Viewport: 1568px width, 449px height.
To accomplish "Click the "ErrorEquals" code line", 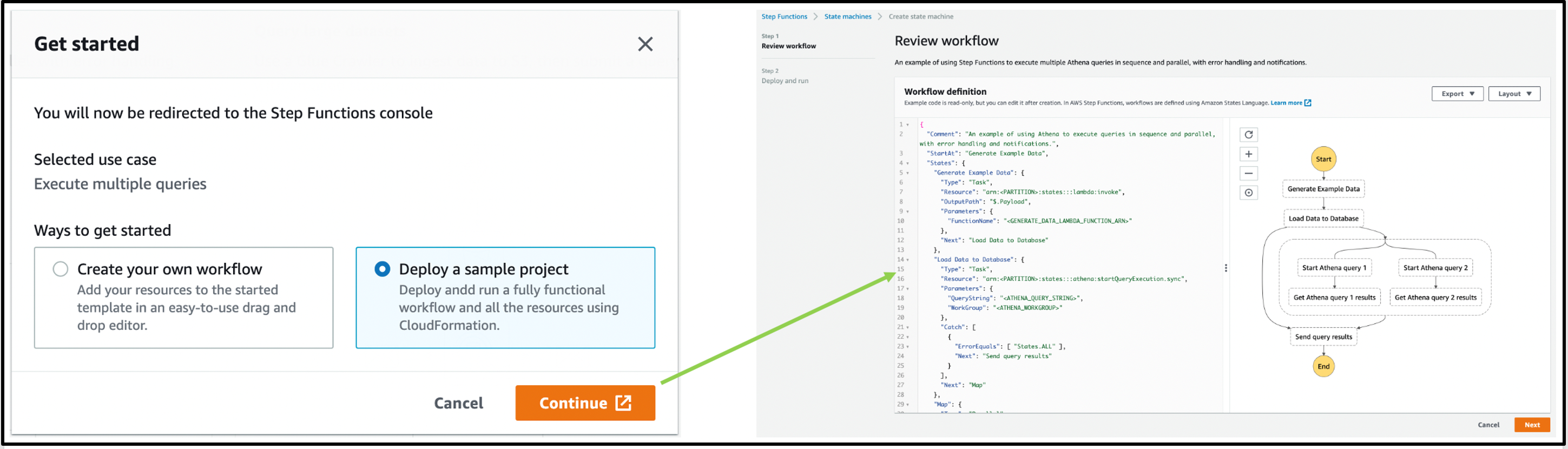I will tap(1010, 346).
